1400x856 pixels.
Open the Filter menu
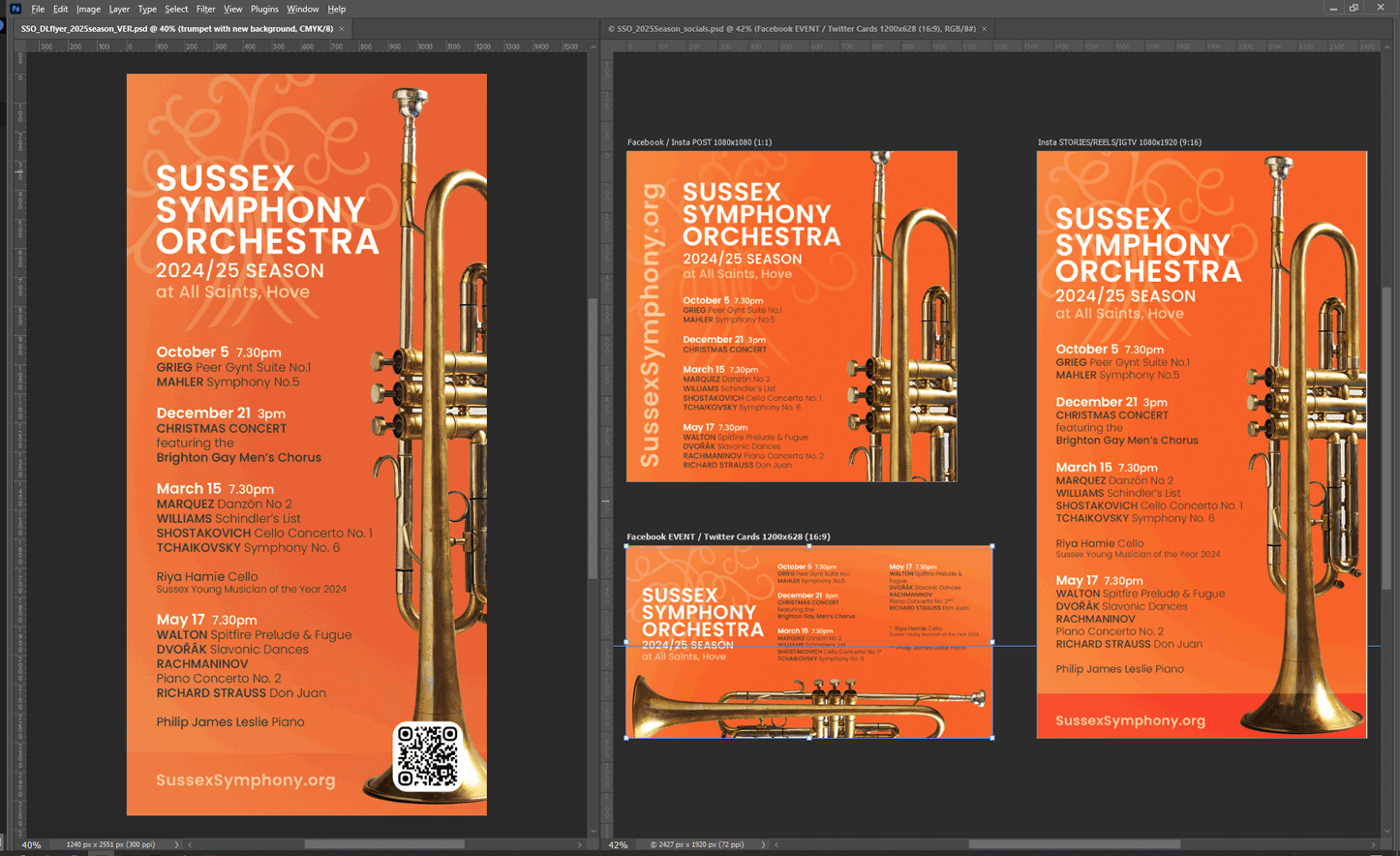(x=205, y=9)
